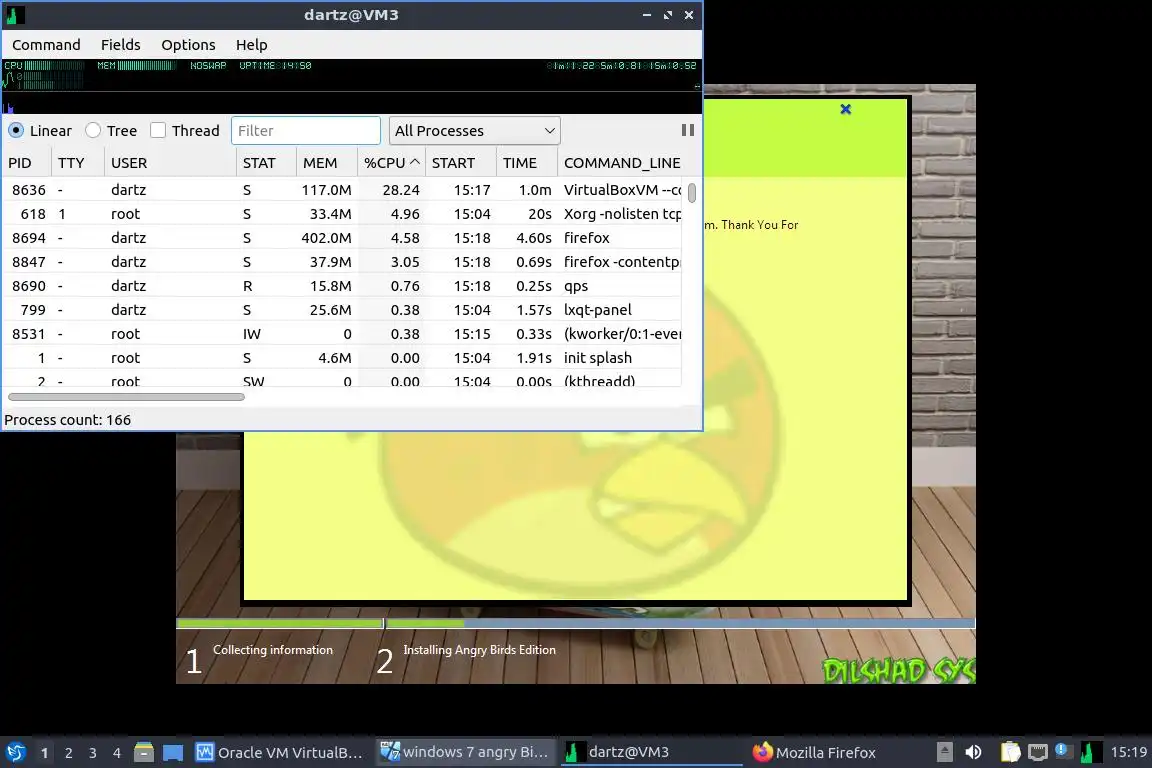Sort by the TIME column header

[527, 163]
